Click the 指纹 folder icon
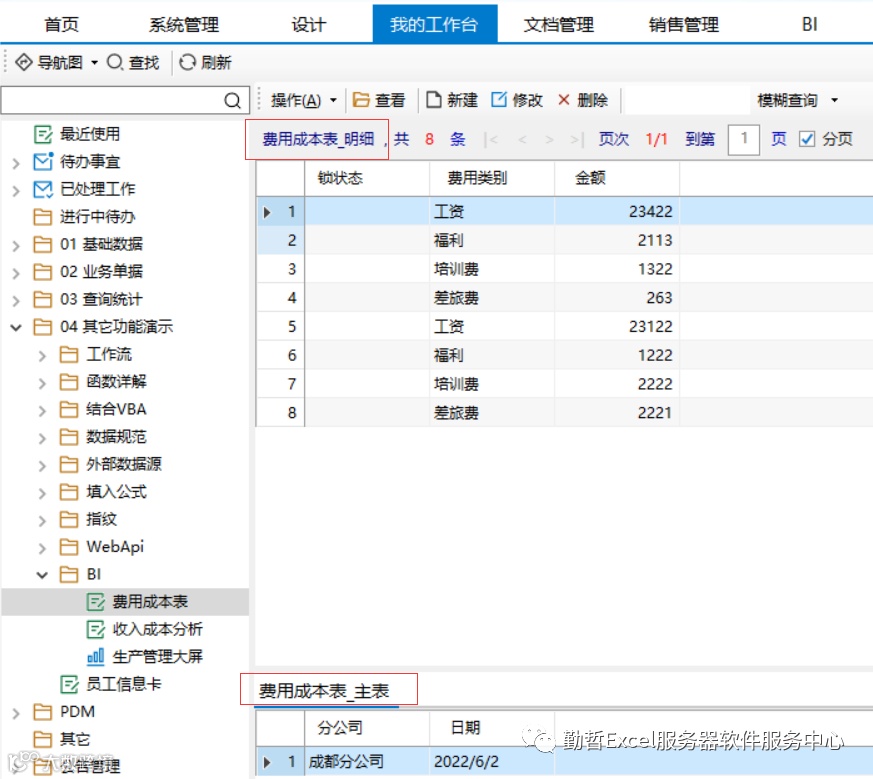873x779 pixels. pos(68,519)
